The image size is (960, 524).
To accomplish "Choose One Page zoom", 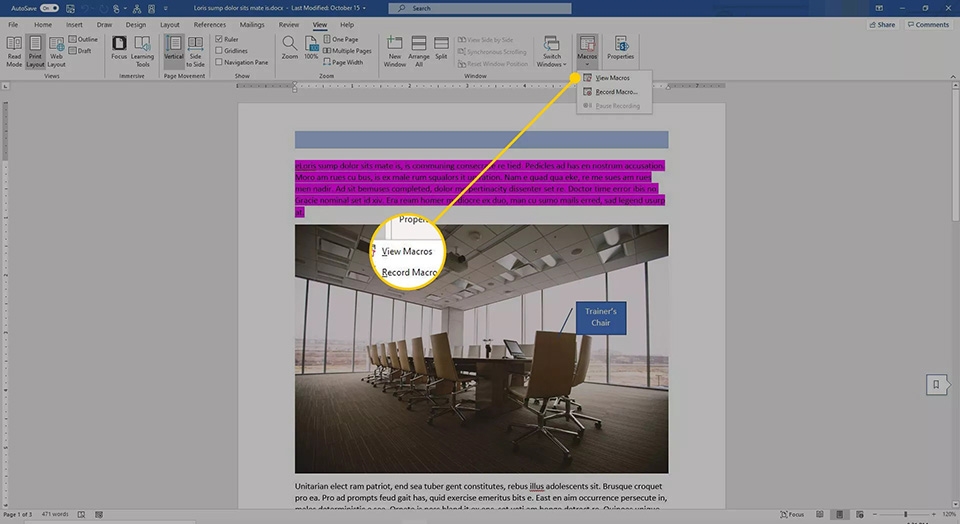I will (340, 39).
